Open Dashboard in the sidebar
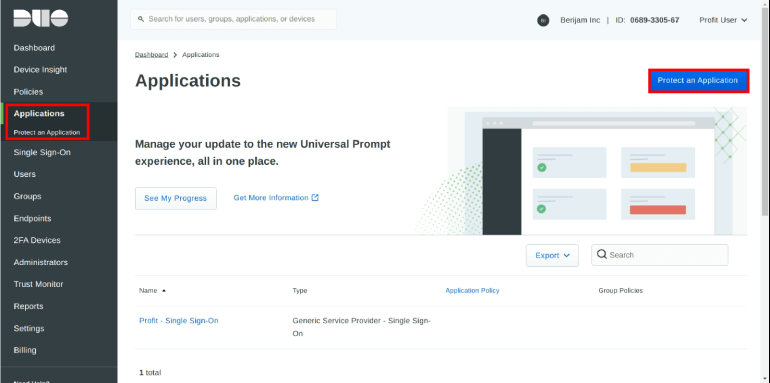The image size is (770, 383). (34, 48)
